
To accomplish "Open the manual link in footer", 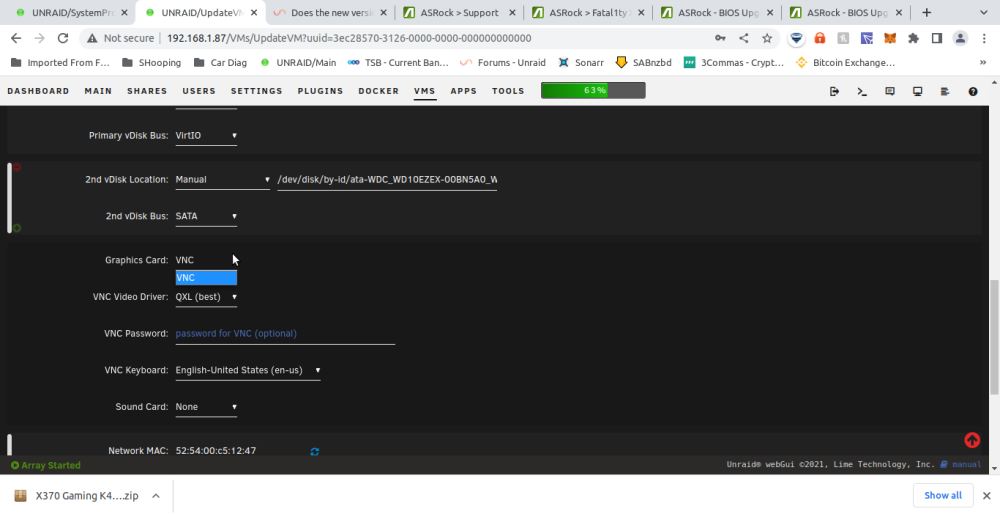I will (x=966, y=465).
